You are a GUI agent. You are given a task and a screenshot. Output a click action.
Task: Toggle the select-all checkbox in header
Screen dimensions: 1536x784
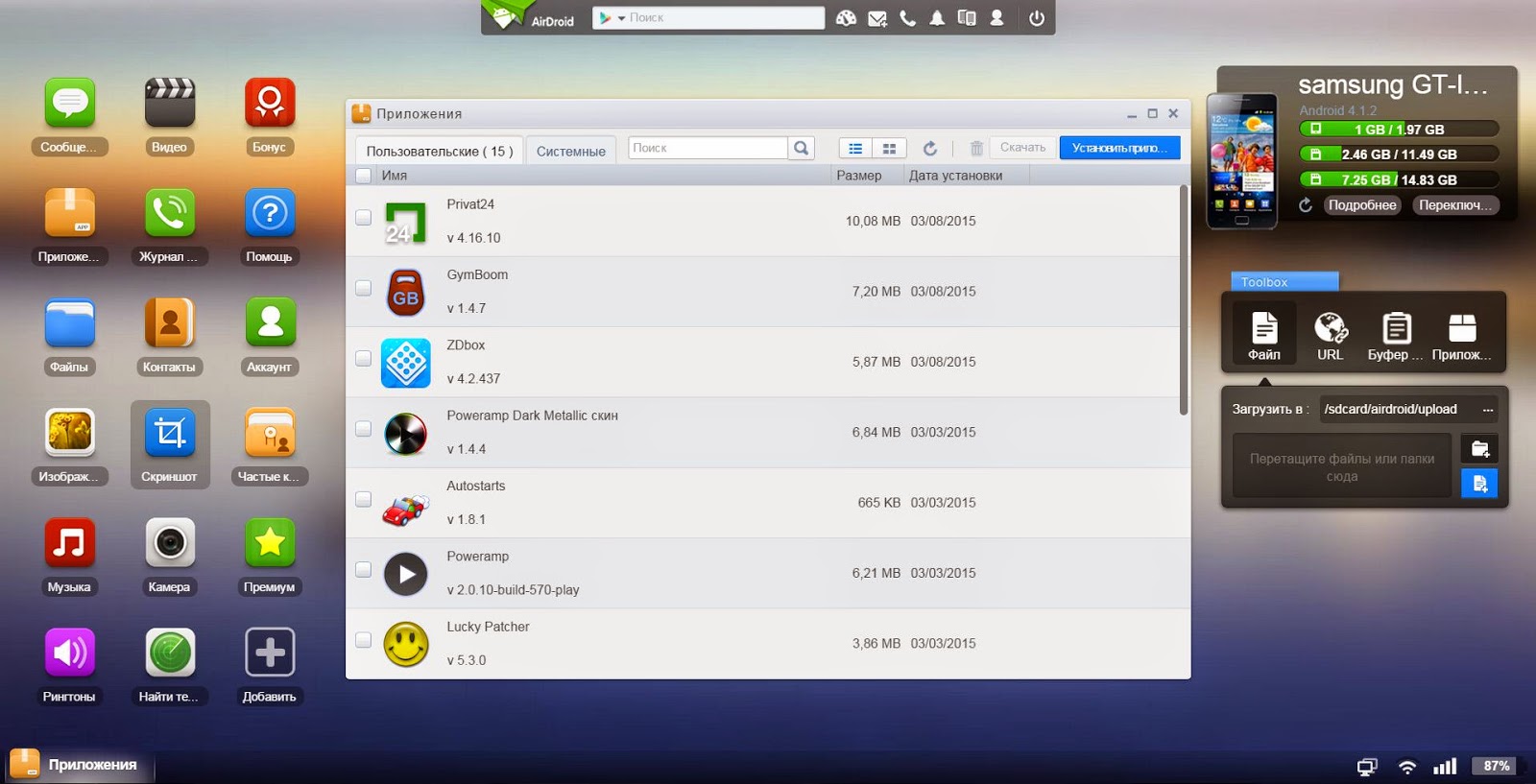tap(364, 176)
